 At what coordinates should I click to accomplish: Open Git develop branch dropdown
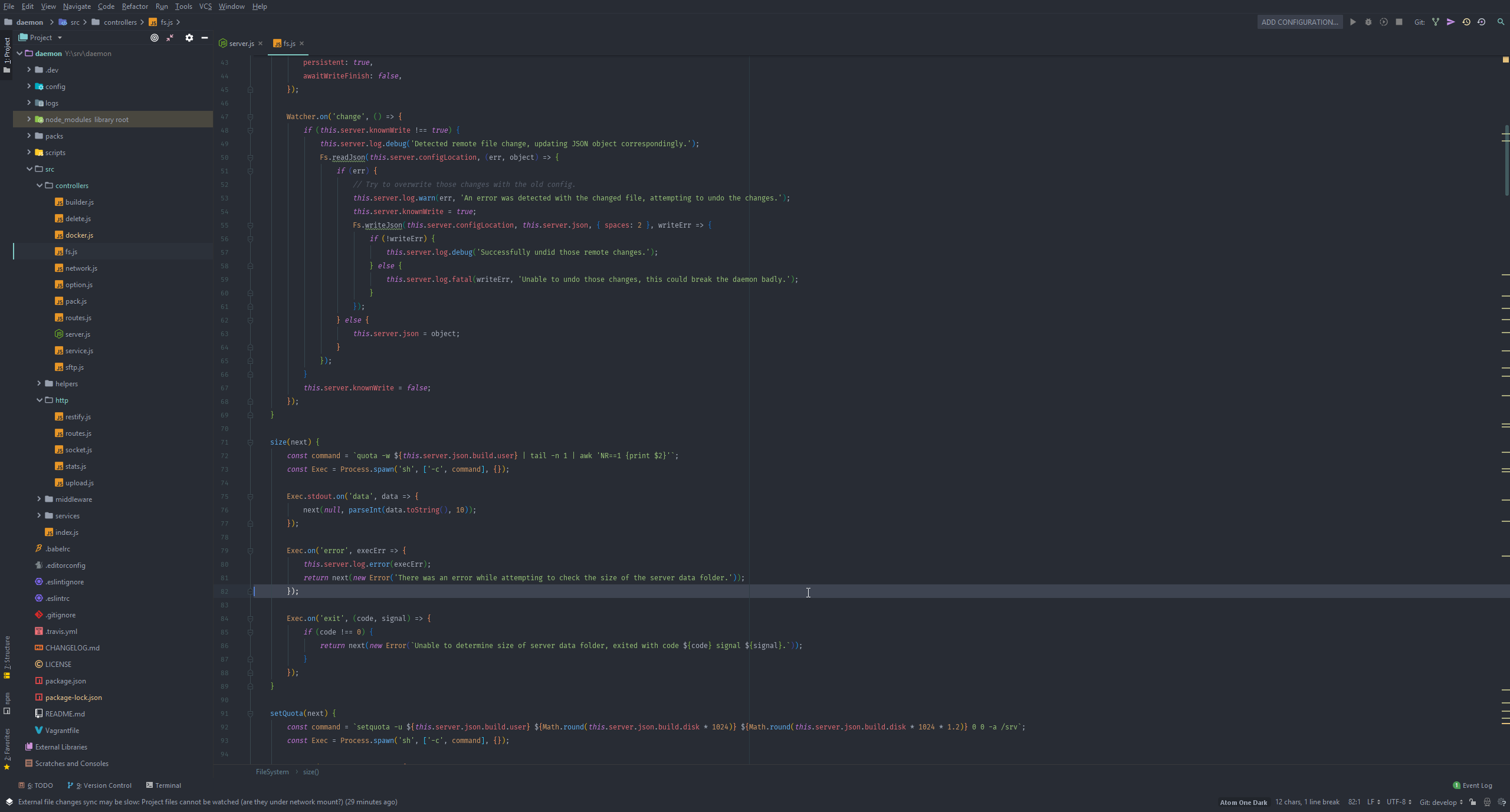coord(1440,802)
